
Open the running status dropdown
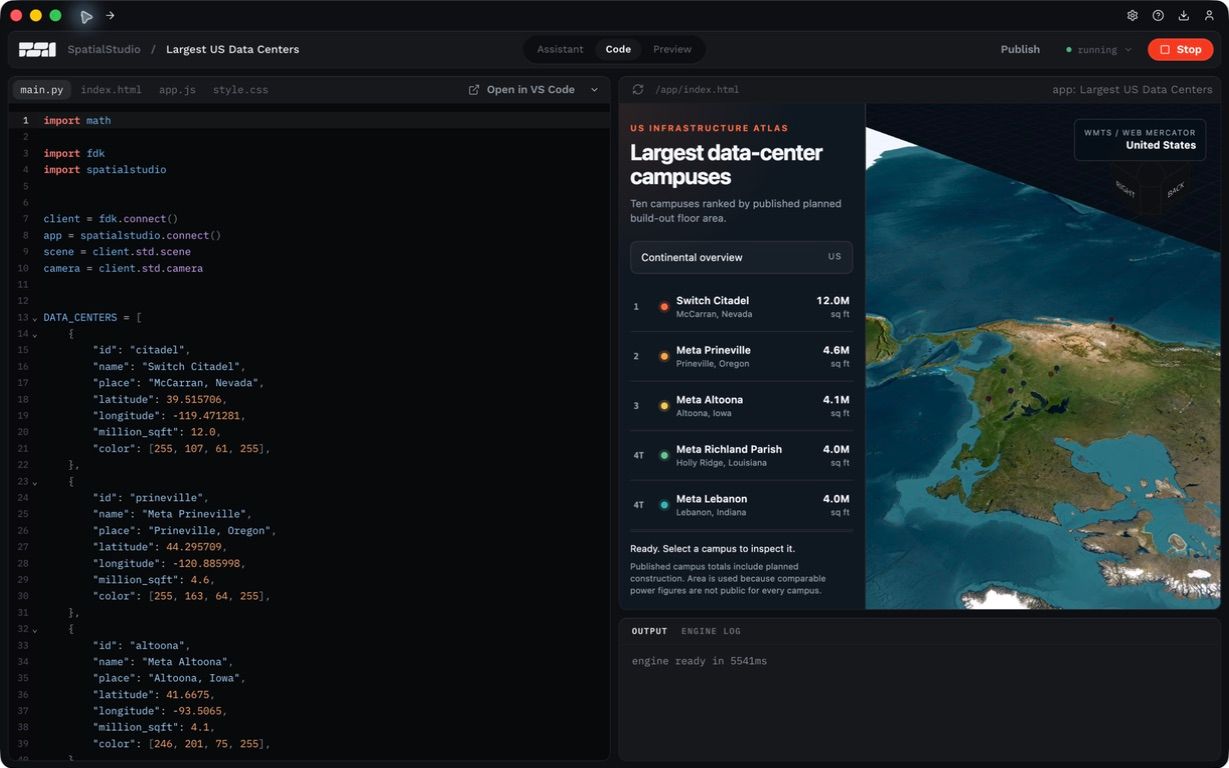point(1098,49)
